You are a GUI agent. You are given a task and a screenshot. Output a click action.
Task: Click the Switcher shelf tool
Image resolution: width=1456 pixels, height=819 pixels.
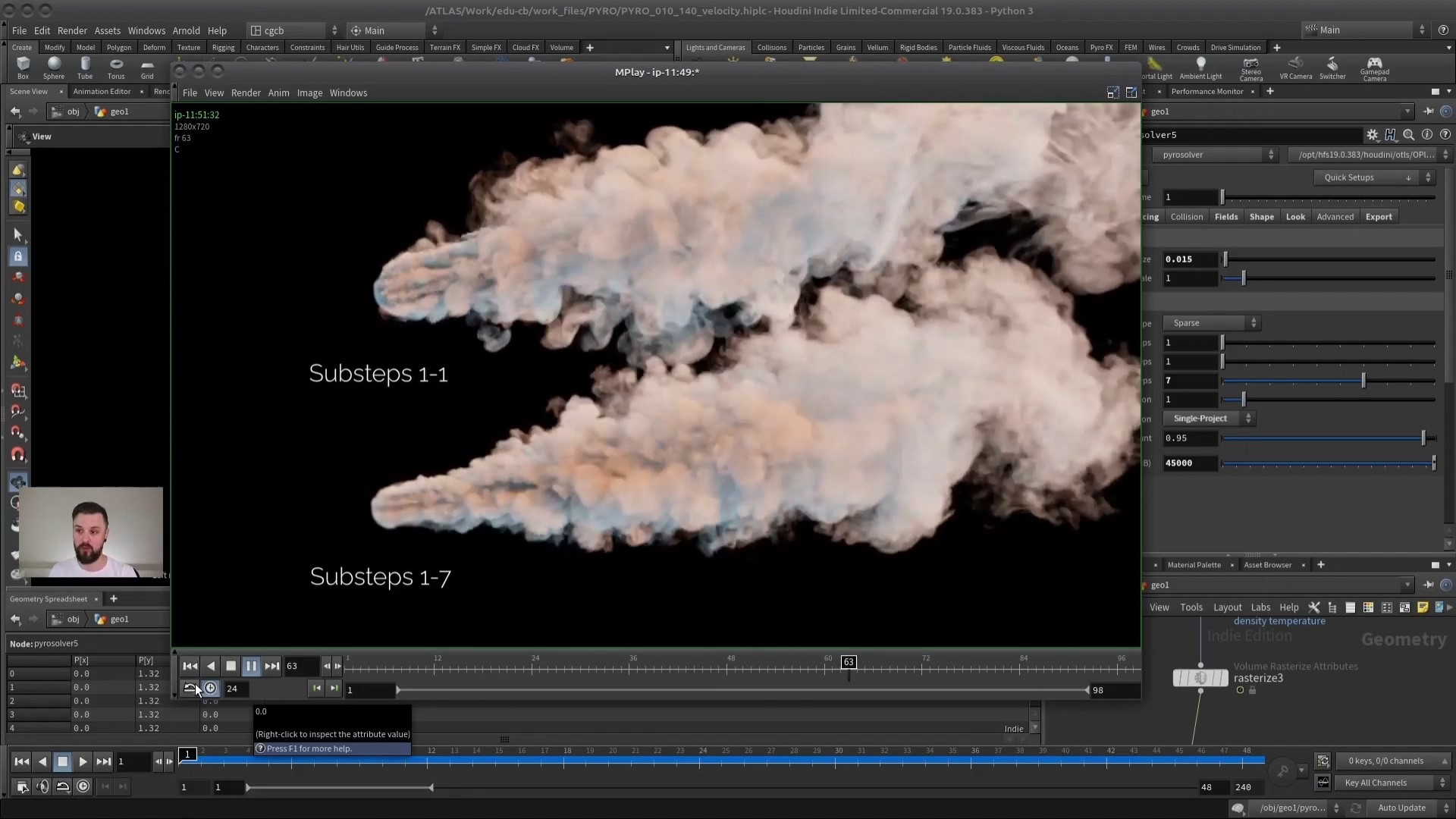coord(1332,67)
